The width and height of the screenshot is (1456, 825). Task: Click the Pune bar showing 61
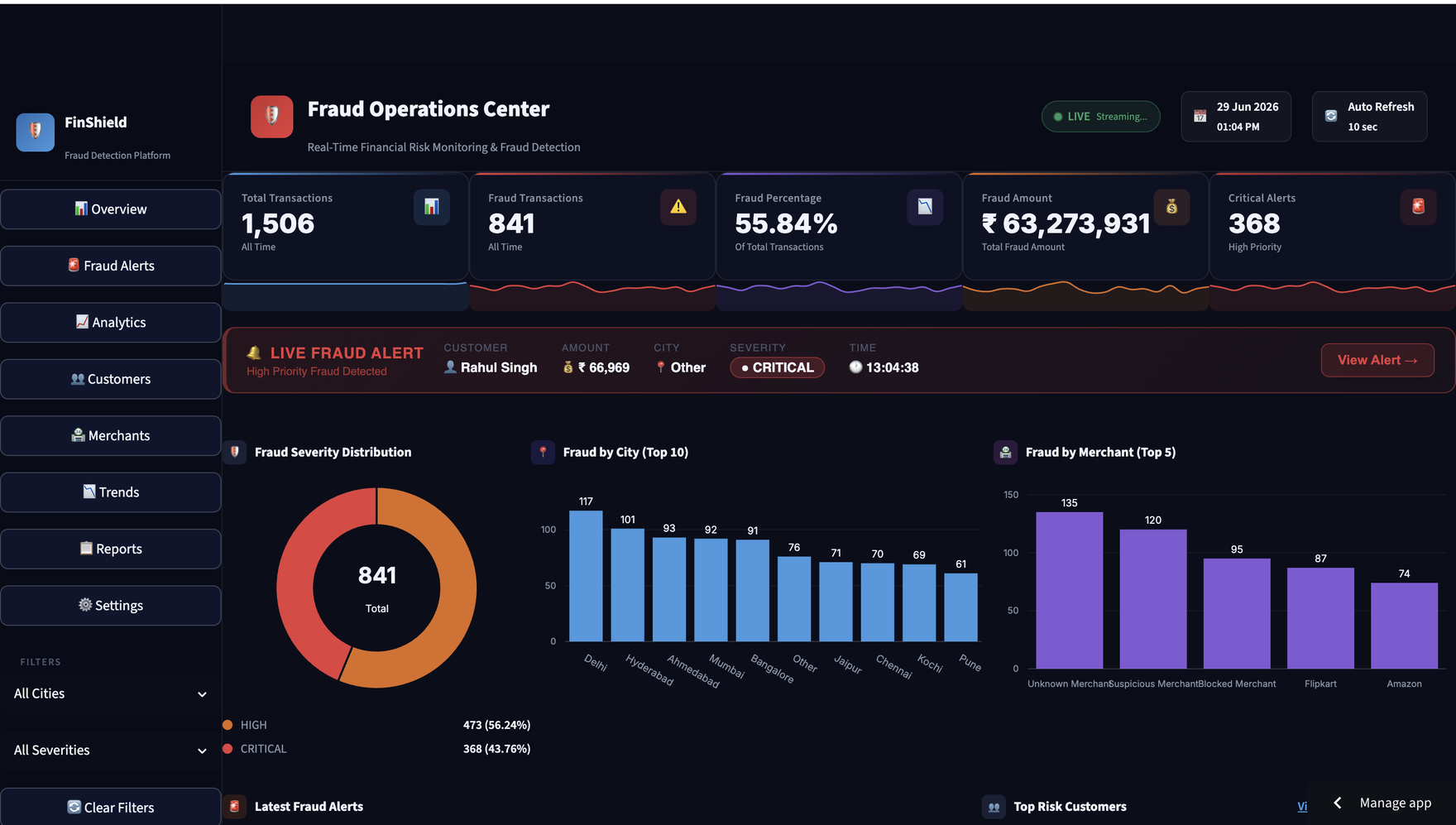(x=960, y=607)
